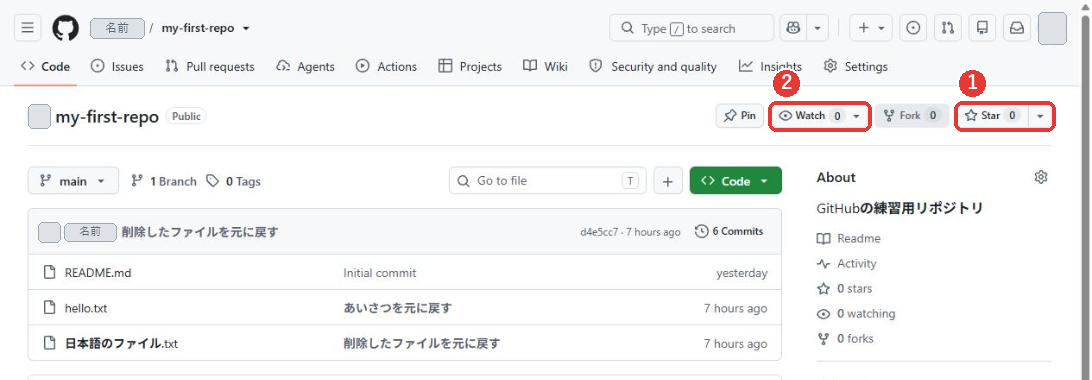1092x380 pixels.
Task: Open the 日本語のファイル.txt file
Action: [121, 343]
